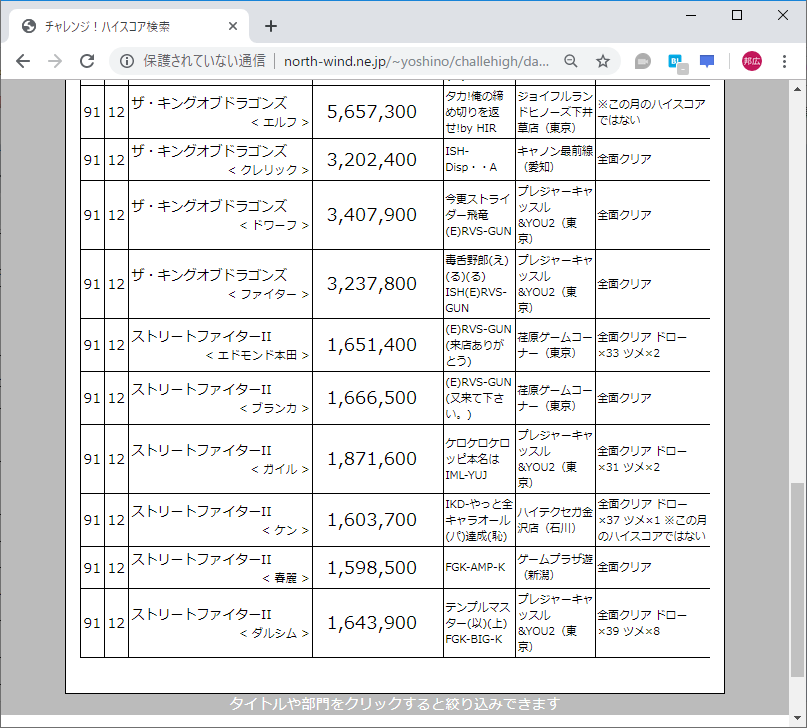
Task: Filter by the クレリック category
Action: click(x=268, y=170)
